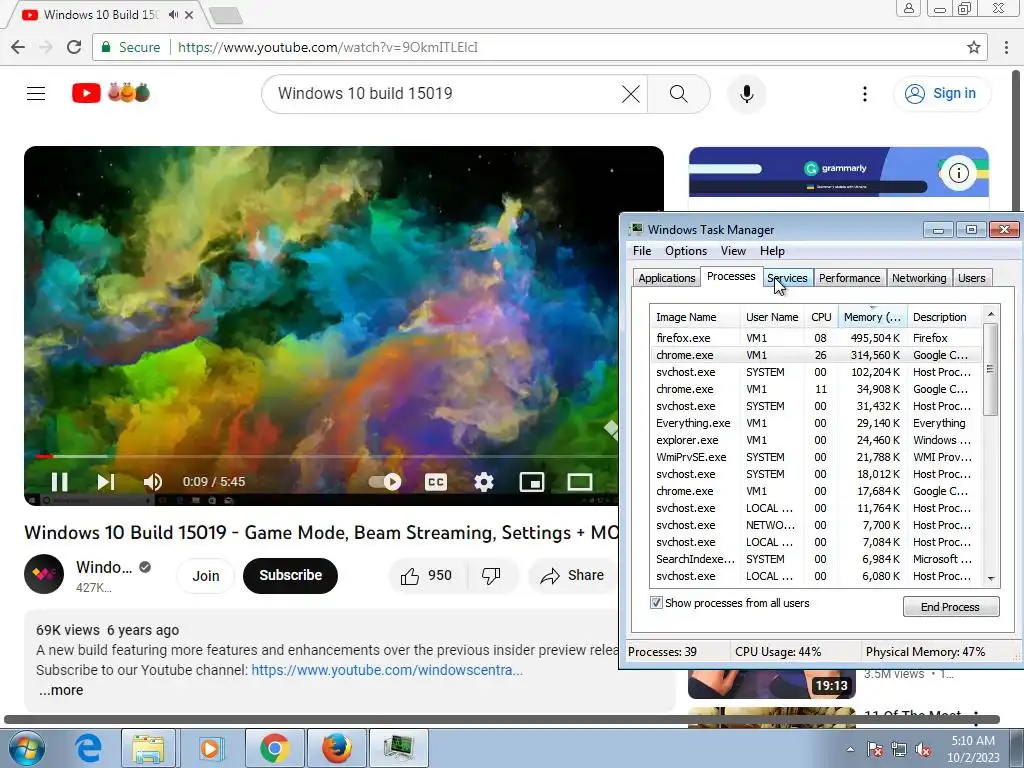Open the Chrome profile user icon
Image resolution: width=1024 pixels, height=768 pixels.
[x=908, y=8]
